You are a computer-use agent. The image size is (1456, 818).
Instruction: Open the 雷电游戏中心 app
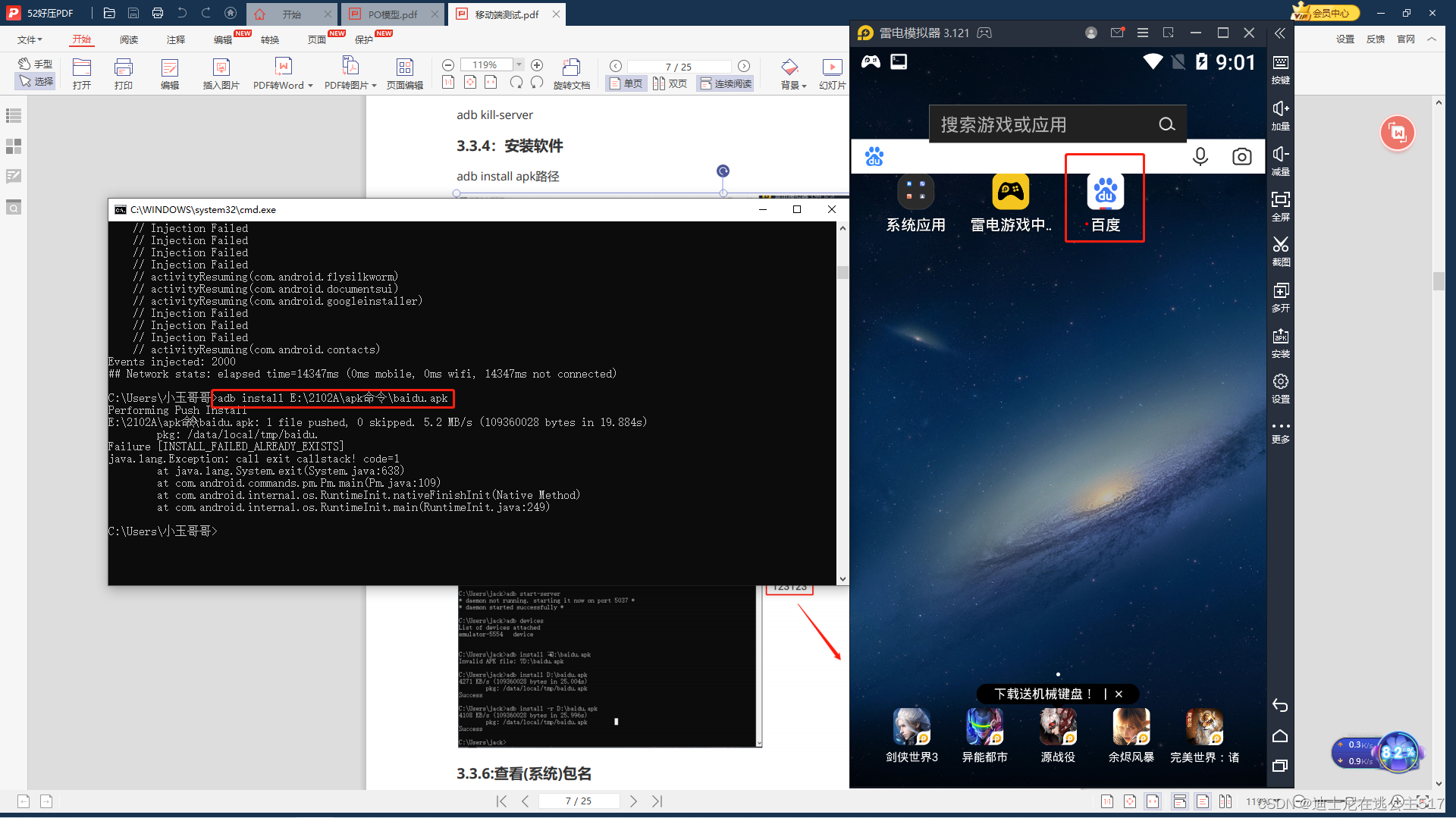(x=1011, y=202)
